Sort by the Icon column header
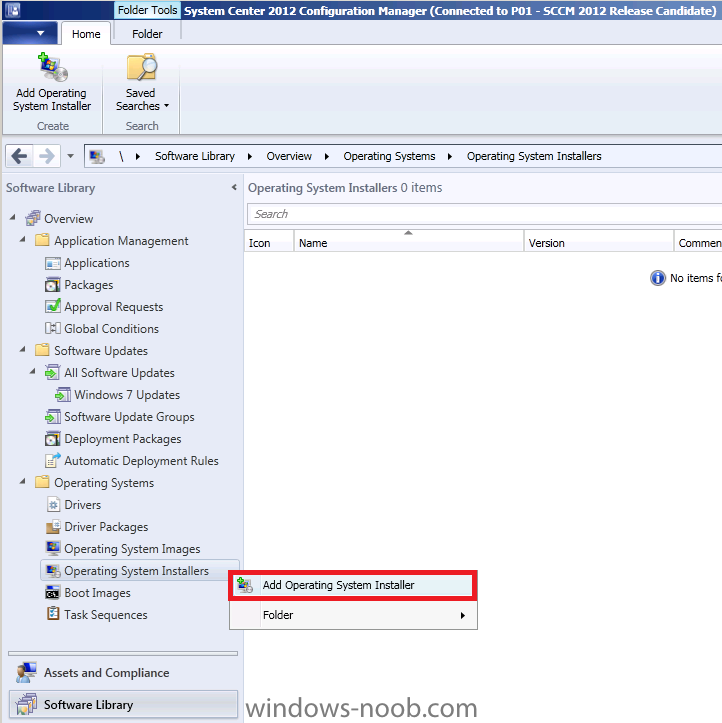 269,243
